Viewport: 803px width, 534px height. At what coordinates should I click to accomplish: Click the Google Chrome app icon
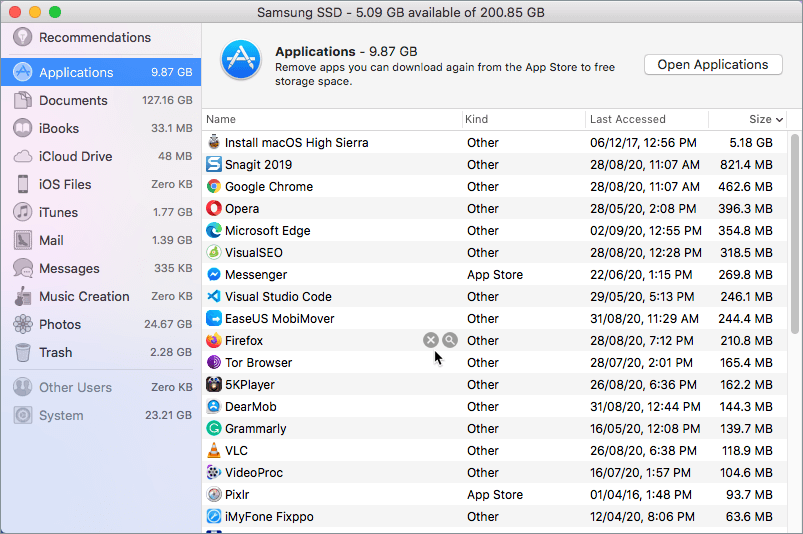(214, 186)
